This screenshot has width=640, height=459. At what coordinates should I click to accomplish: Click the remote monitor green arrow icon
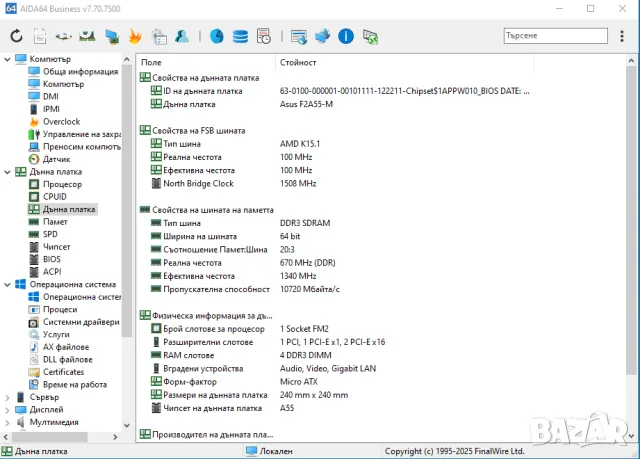pos(371,36)
